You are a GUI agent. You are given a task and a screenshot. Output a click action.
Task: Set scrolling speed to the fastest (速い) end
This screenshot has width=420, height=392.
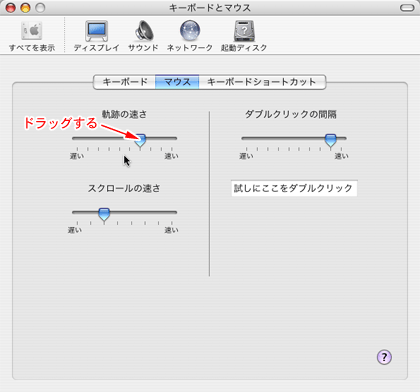pos(172,212)
